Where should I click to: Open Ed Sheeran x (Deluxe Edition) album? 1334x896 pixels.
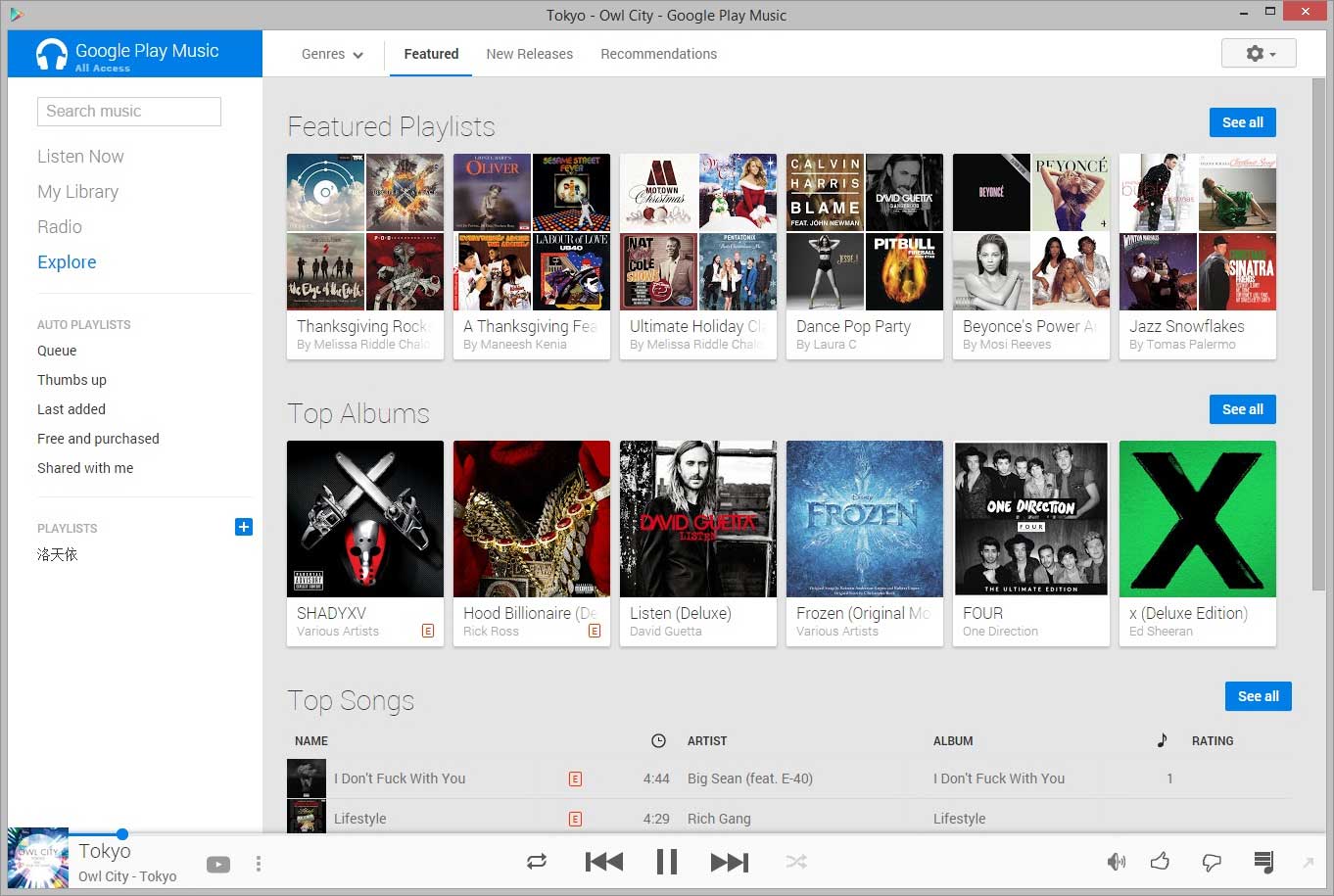point(1198,543)
